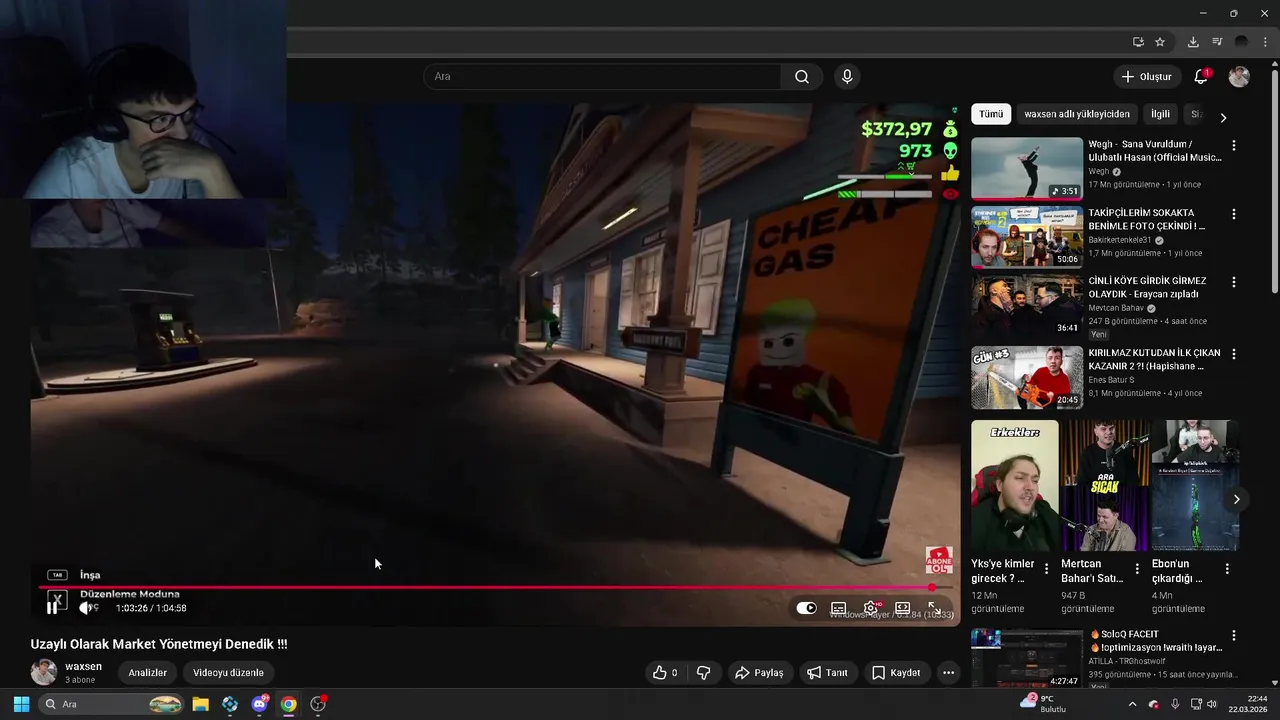This screenshot has height=720, width=1280.
Task: Open File Explorer from the taskbar
Action: (x=200, y=704)
